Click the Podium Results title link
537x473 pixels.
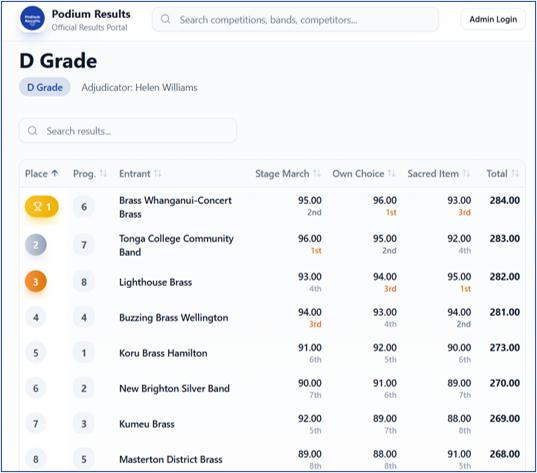(x=91, y=14)
